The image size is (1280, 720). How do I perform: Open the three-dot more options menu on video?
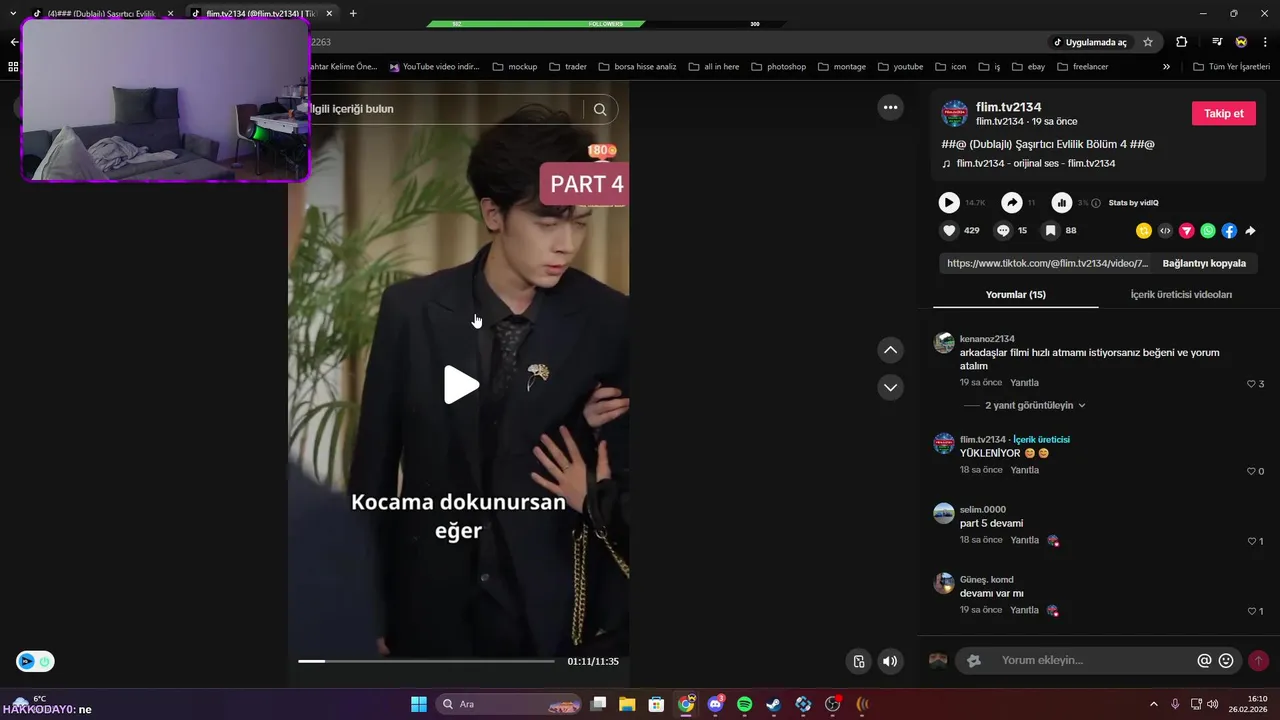(x=890, y=107)
